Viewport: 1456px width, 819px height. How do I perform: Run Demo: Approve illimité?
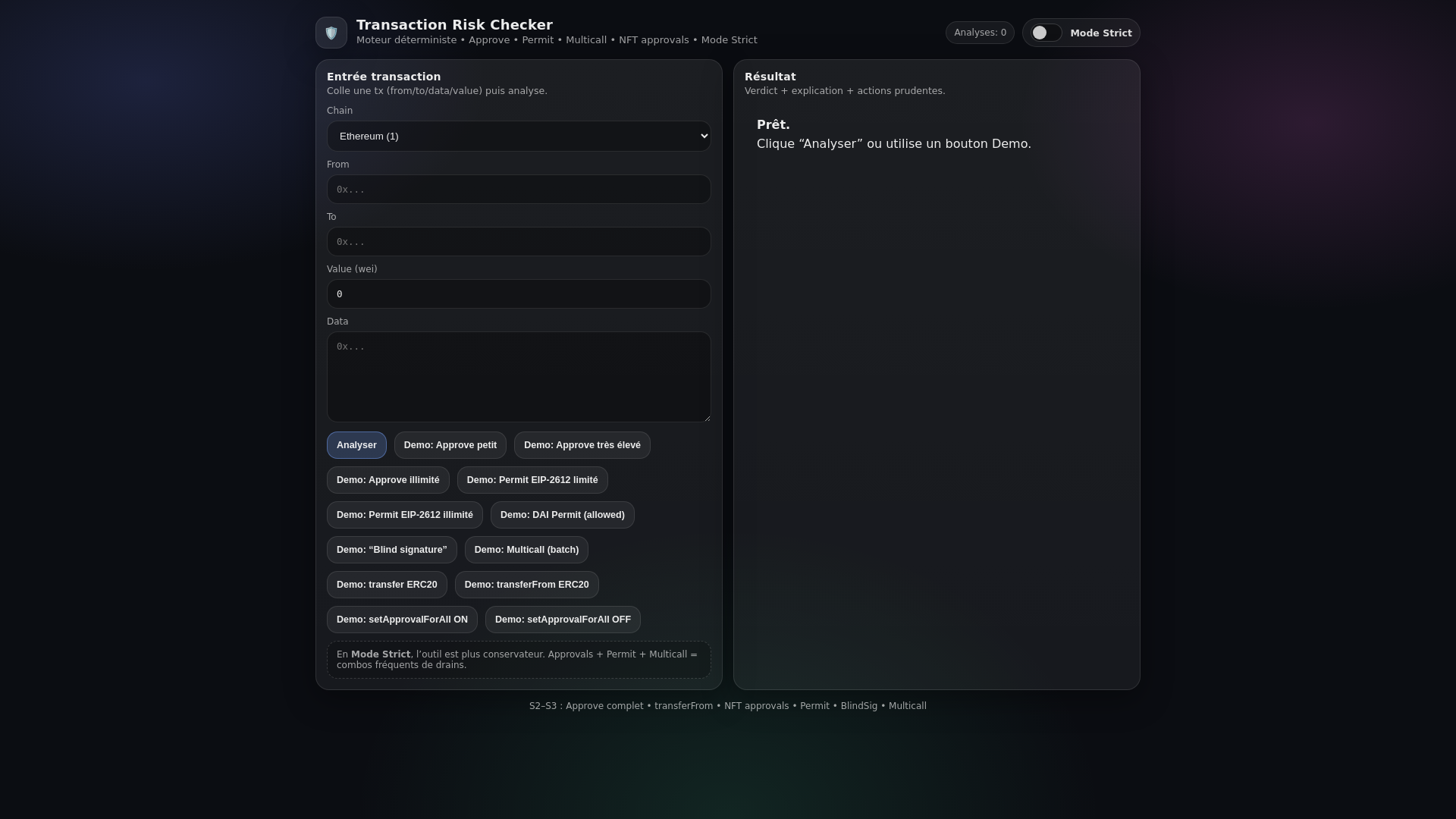tap(388, 480)
